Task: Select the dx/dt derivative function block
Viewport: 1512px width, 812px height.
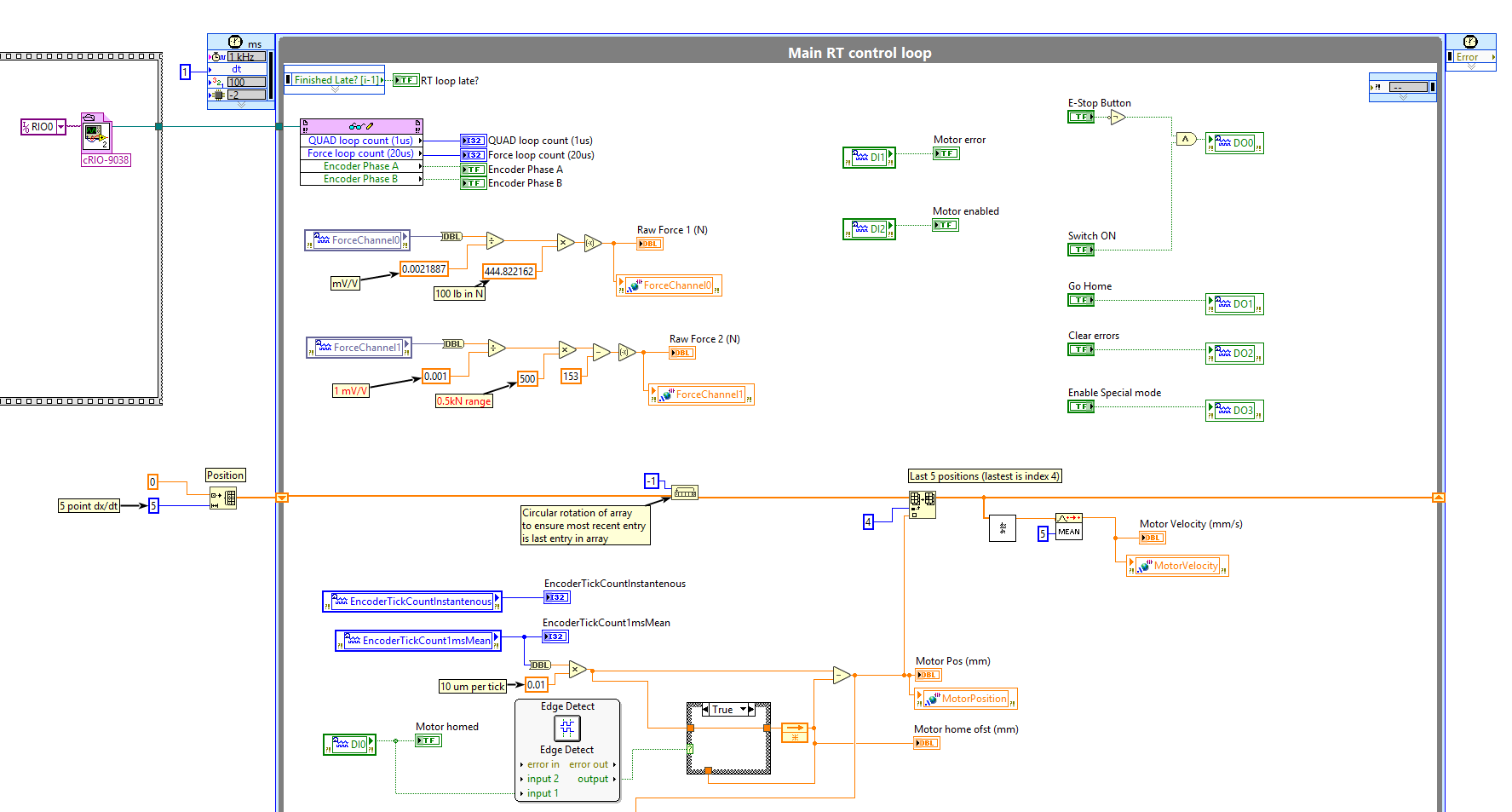Action: (x=1003, y=528)
